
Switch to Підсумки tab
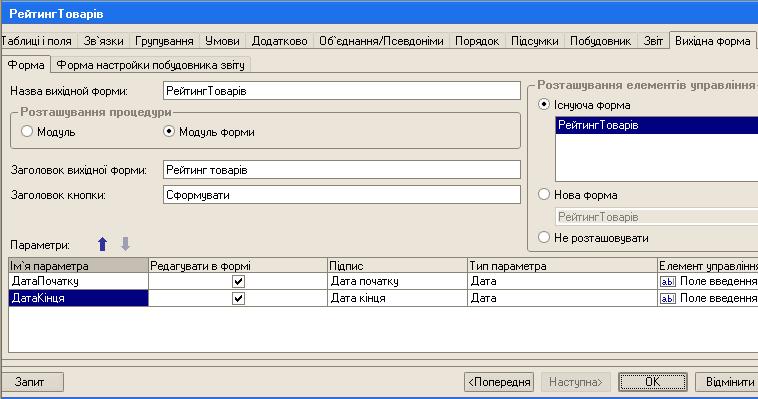click(x=534, y=41)
